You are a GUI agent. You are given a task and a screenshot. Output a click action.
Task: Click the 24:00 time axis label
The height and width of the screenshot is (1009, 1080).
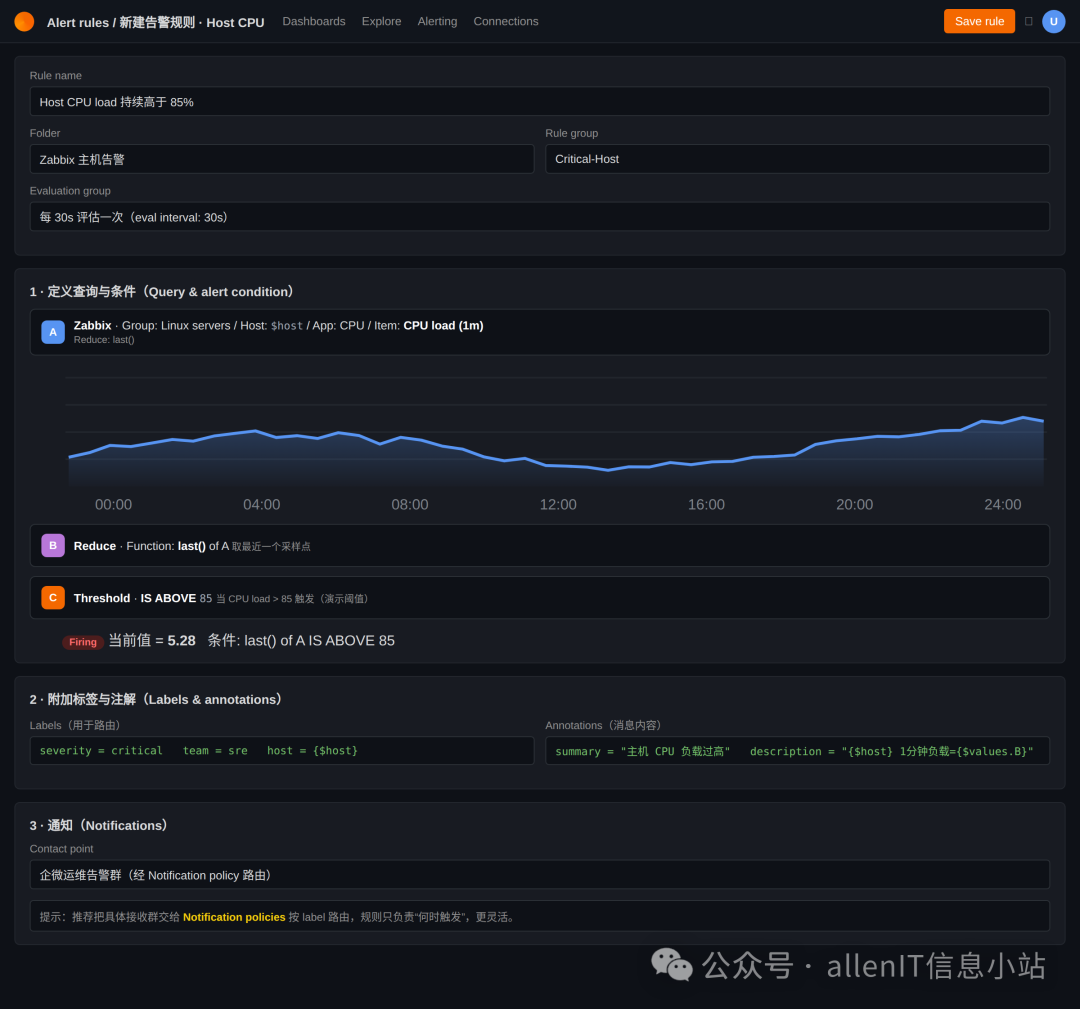1003,504
